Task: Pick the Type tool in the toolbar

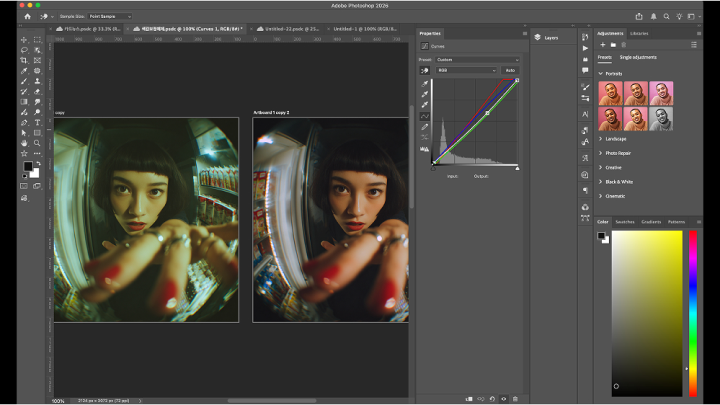Action: 37,122
